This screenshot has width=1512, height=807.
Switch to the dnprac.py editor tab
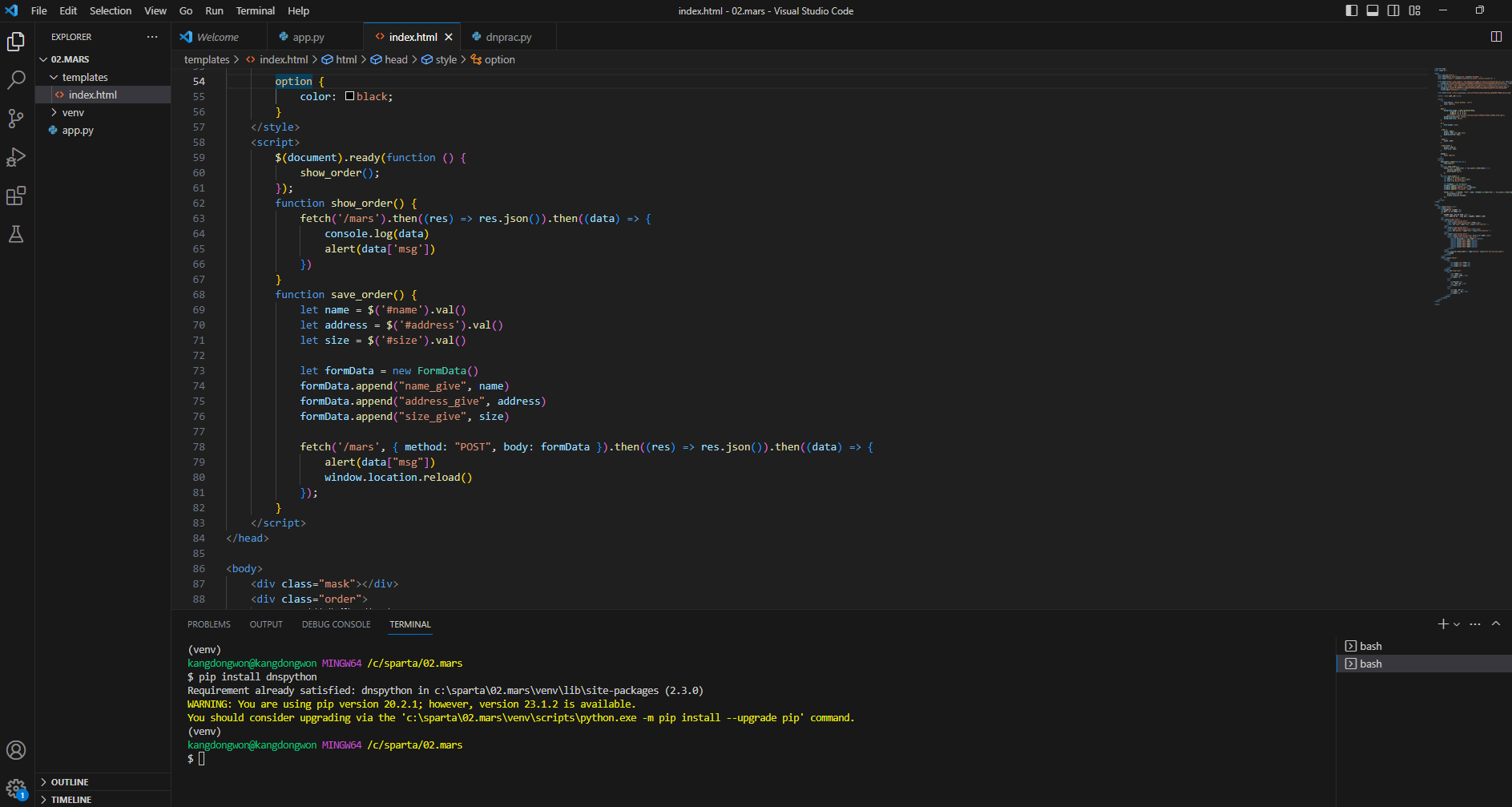click(508, 37)
